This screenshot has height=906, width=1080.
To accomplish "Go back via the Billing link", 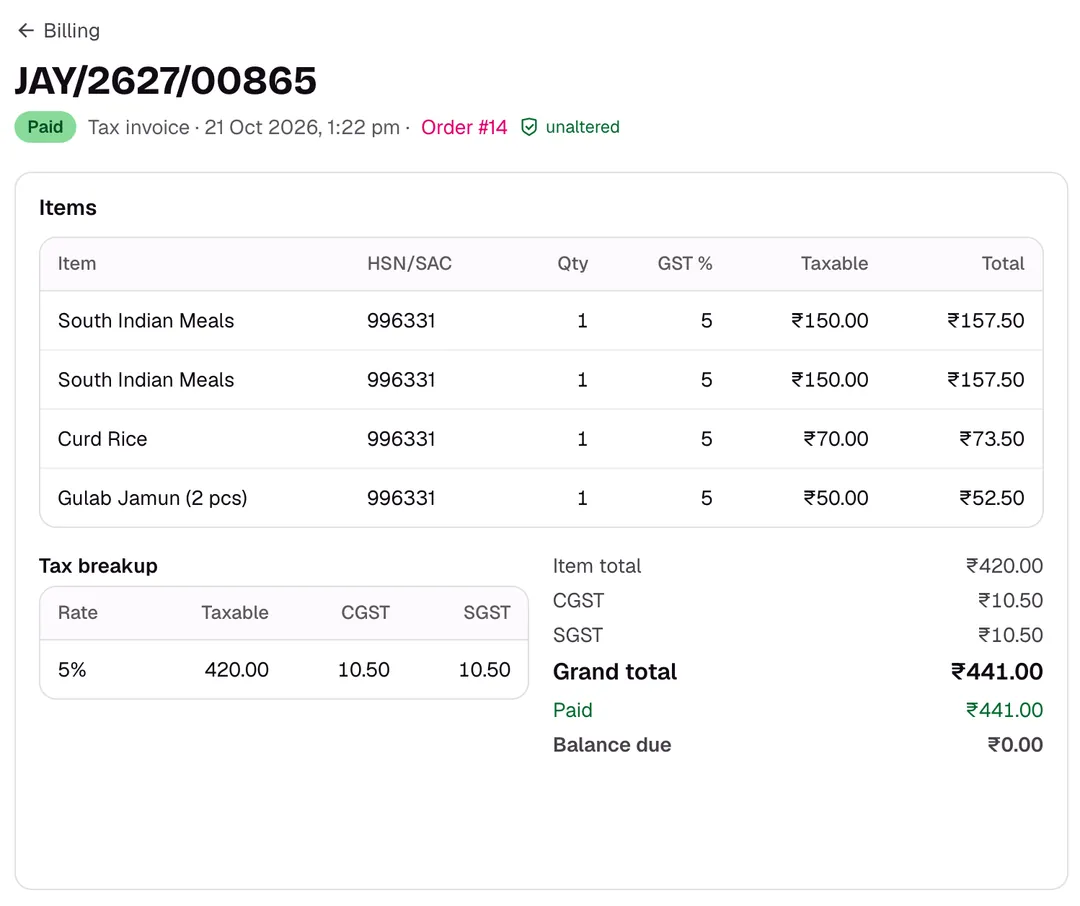I will pos(72,30).
